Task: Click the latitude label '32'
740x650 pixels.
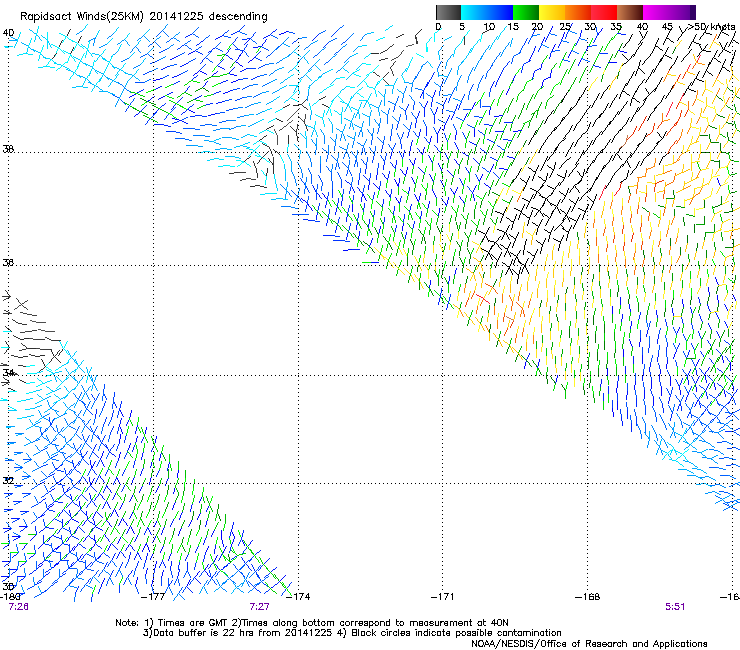Action: tap(8, 481)
